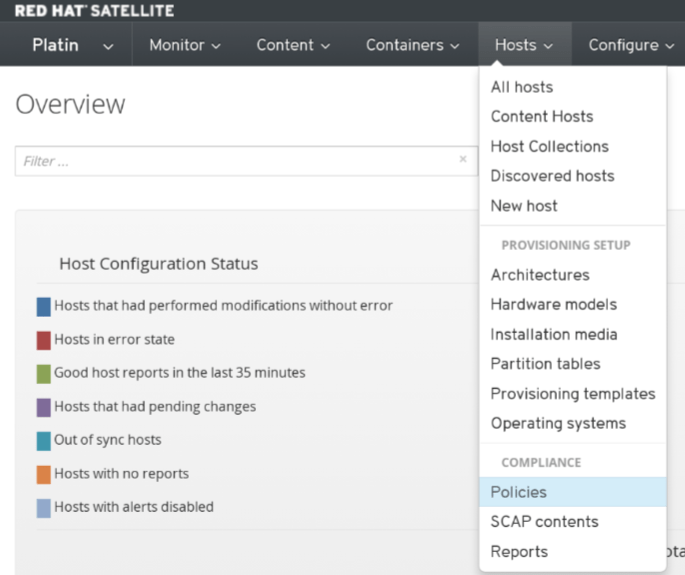Collapse the Hosts menu
The image size is (685, 575).
[x=524, y=45]
